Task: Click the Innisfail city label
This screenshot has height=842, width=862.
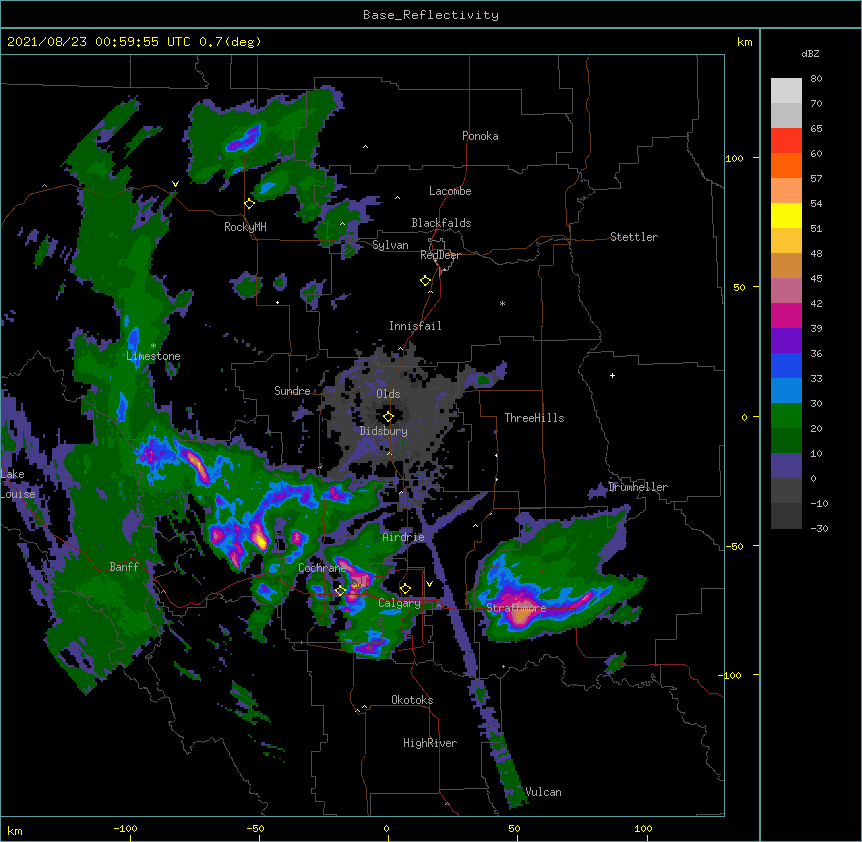Action: pyautogui.click(x=415, y=326)
